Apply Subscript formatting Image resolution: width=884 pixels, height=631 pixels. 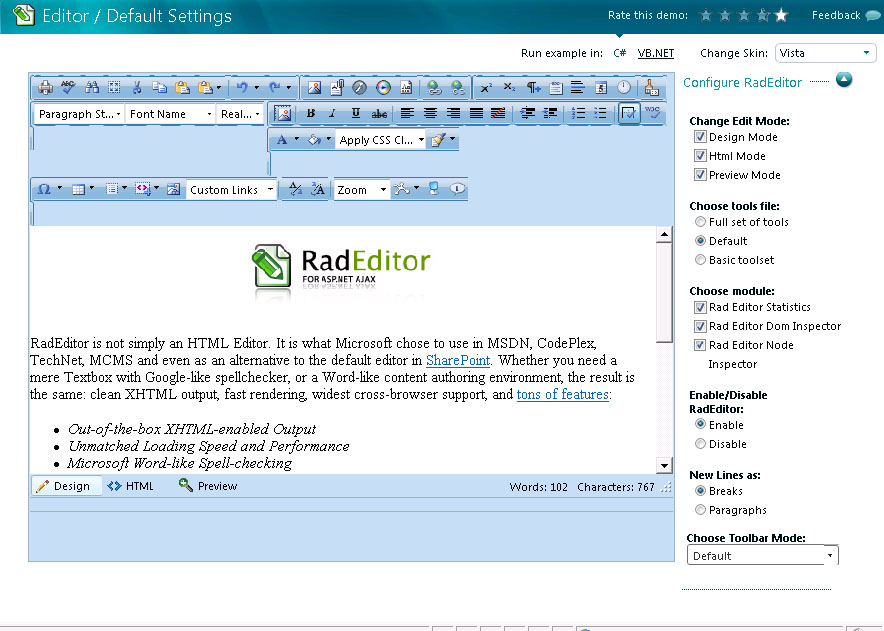pos(509,87)
